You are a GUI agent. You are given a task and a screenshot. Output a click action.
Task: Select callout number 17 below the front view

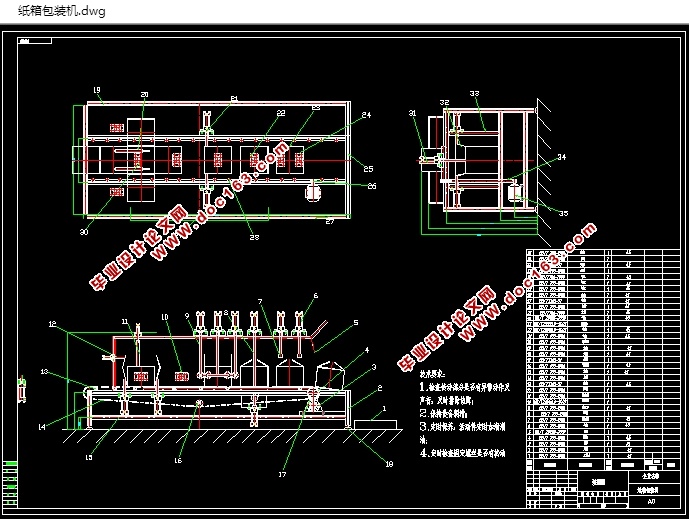click(282, 474)
